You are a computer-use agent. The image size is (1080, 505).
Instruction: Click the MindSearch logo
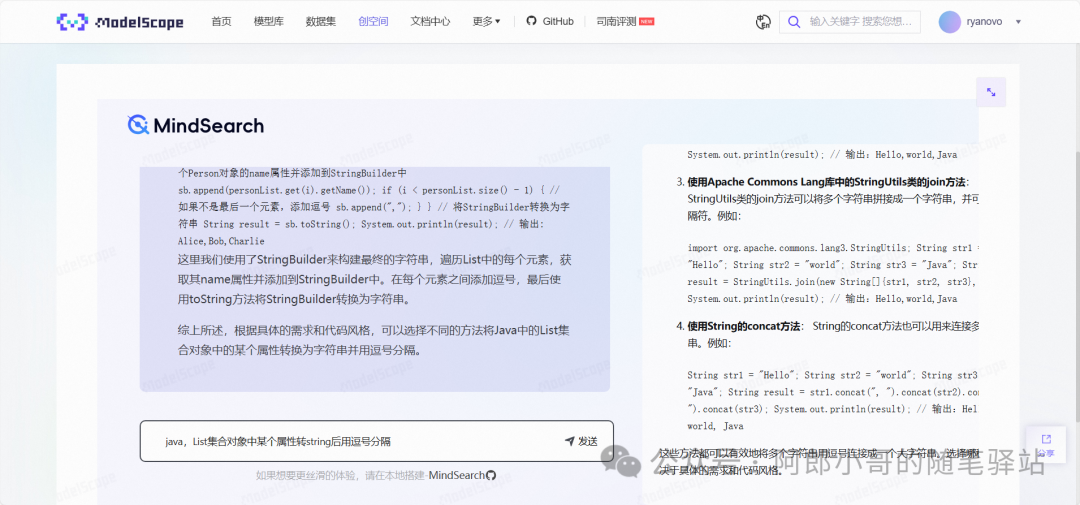196,125
